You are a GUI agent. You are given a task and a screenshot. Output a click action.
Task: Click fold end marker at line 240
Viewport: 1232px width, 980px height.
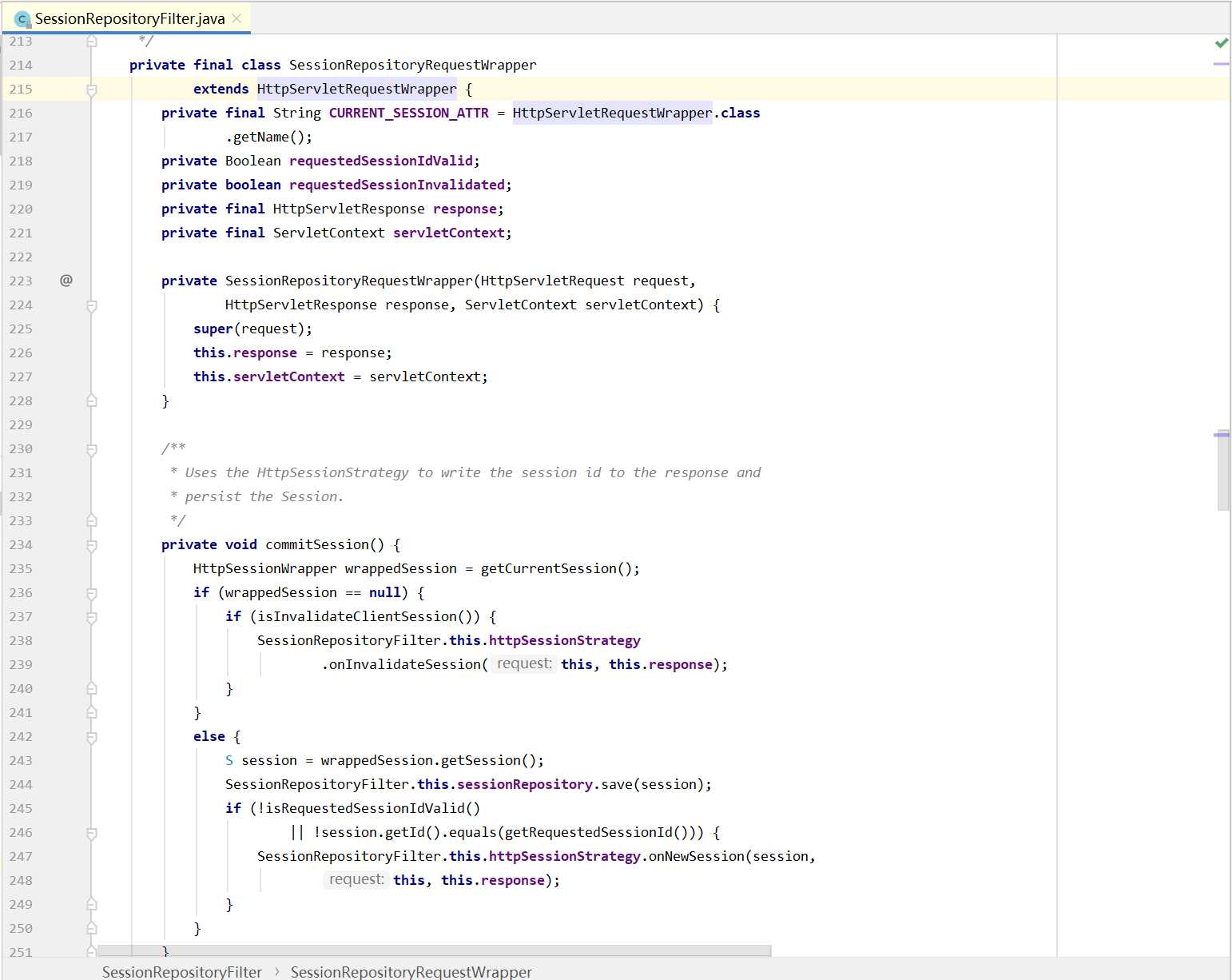92,688
